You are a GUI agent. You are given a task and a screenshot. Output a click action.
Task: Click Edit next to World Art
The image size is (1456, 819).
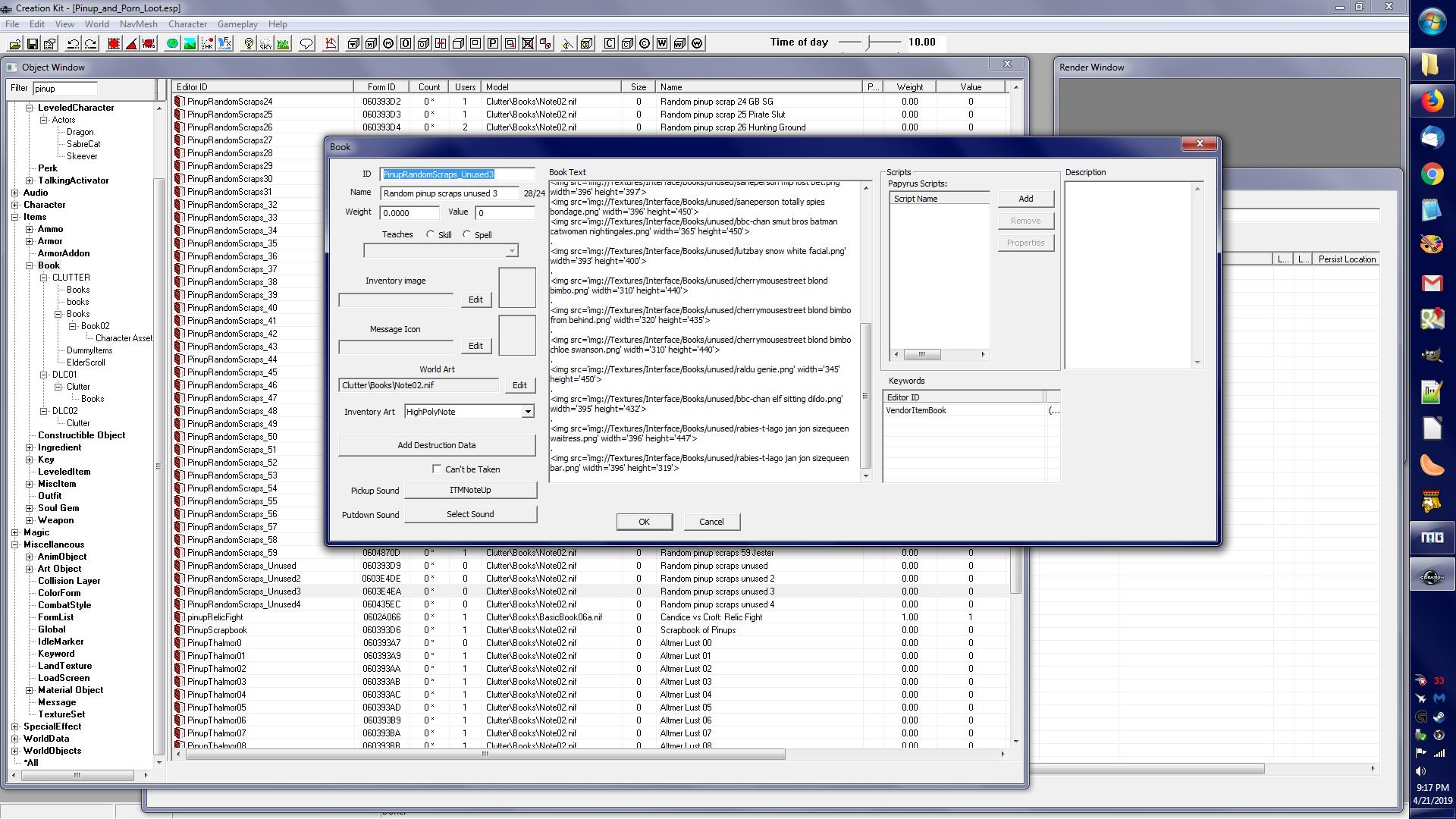[x=519, y=385]
